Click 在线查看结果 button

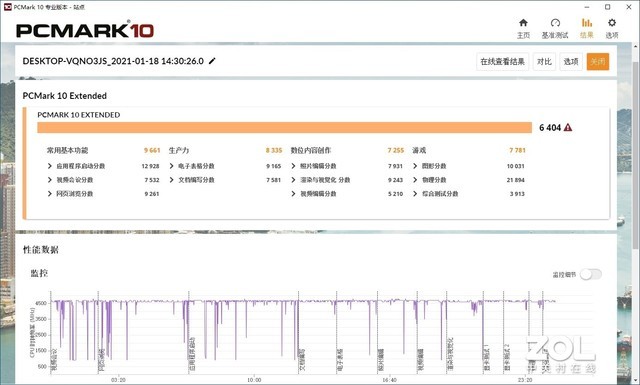tap(502, 62)
